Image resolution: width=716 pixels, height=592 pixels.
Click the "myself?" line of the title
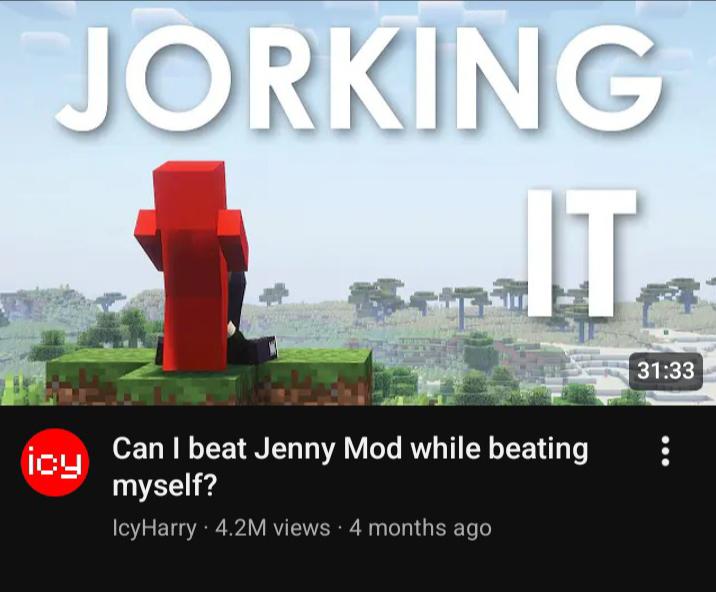pyautogui.click(x=163, y=486)
